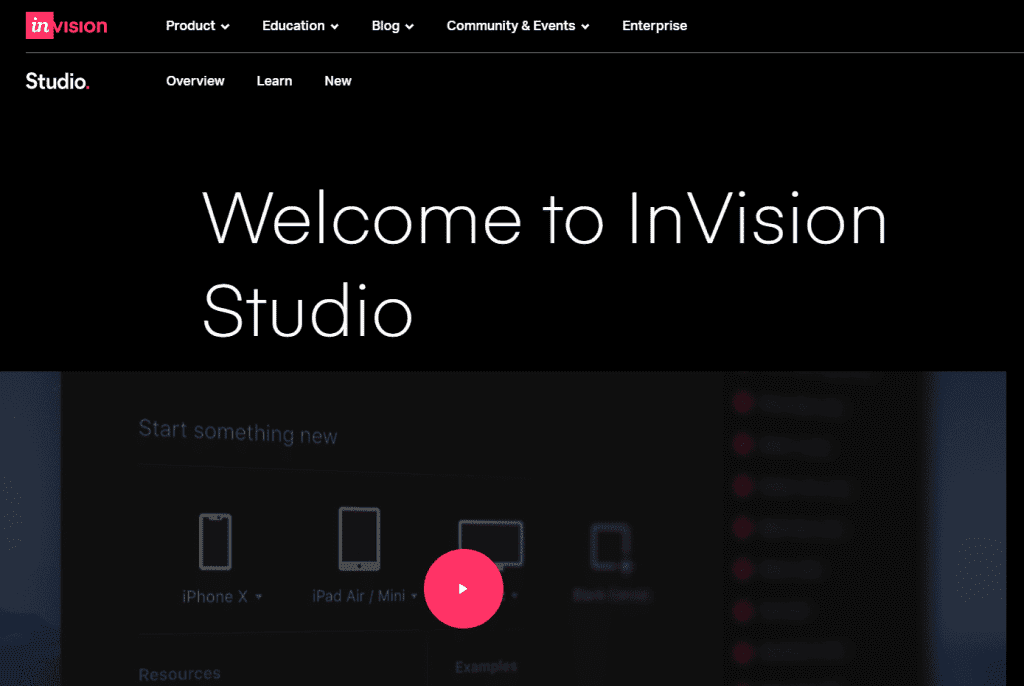Open the New tab in Studio nav

[x=338, y=81]
